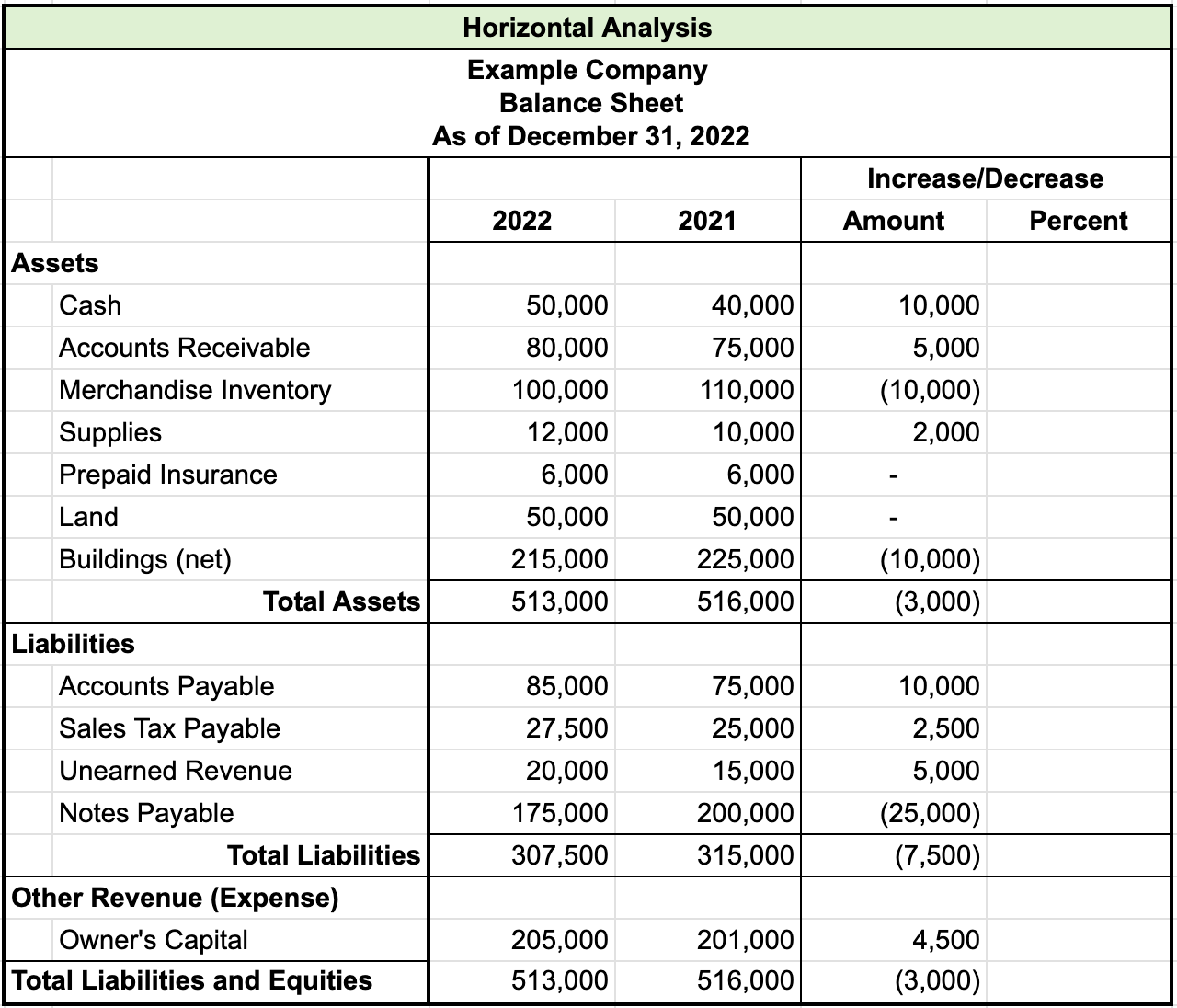Select Accounts Payable 2022 value 85,000

coord(566,686)
